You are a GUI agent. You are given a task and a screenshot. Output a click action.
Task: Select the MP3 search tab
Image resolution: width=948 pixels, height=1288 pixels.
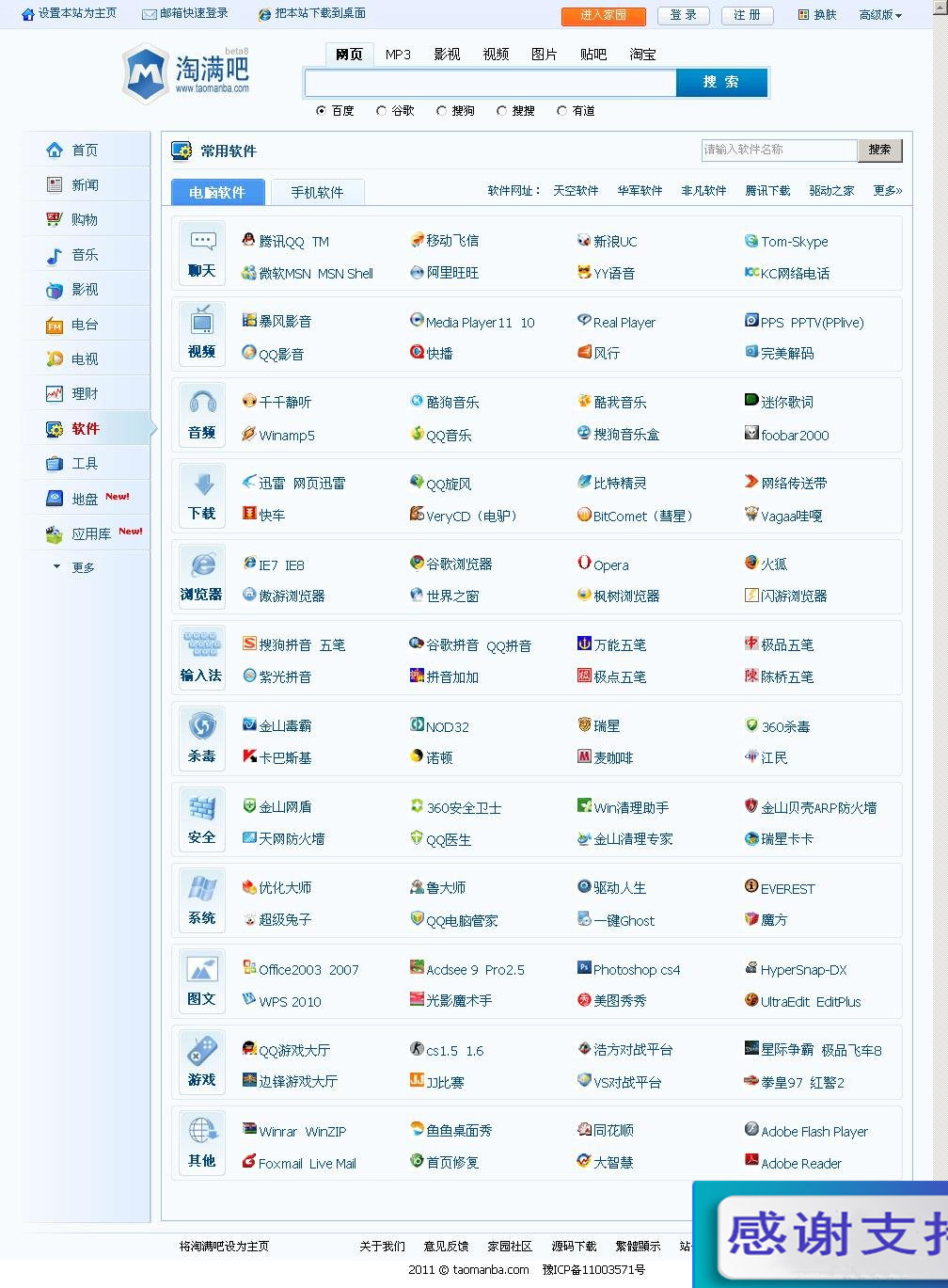398,55
